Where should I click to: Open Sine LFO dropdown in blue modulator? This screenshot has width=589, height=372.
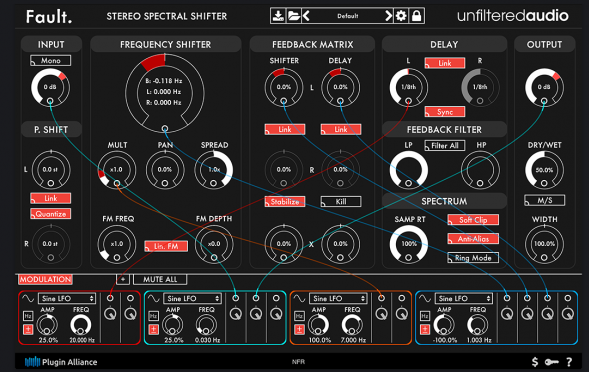pos(464,298)
